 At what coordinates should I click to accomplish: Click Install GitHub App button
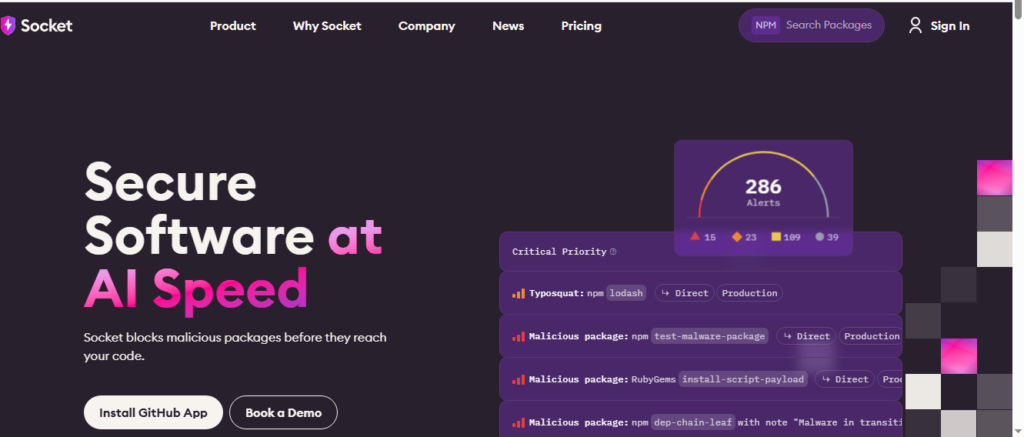(x=153, y=412)
